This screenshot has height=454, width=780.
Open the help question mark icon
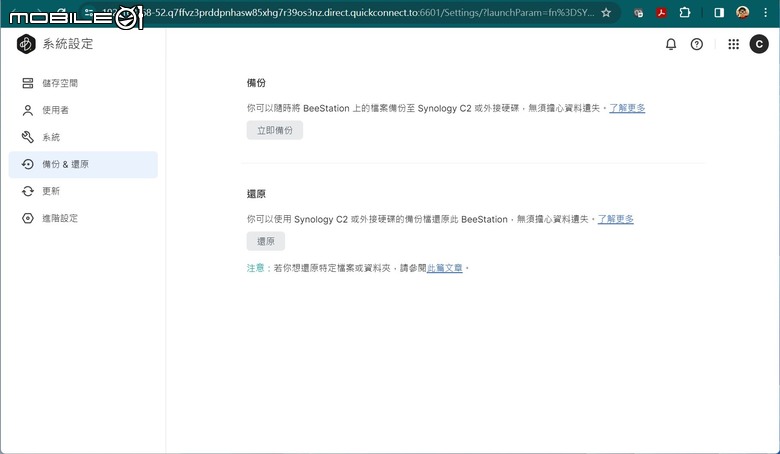(696, 44)
